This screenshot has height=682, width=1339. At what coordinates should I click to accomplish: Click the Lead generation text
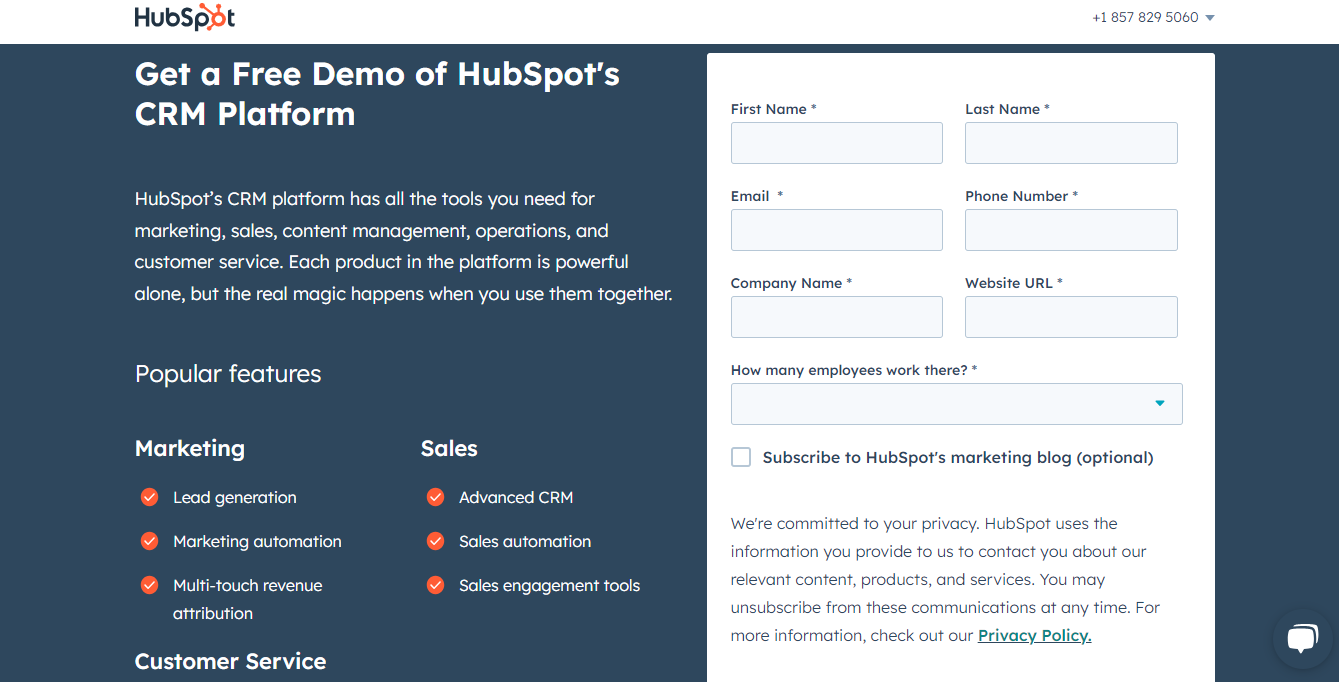tap(235, 497)
